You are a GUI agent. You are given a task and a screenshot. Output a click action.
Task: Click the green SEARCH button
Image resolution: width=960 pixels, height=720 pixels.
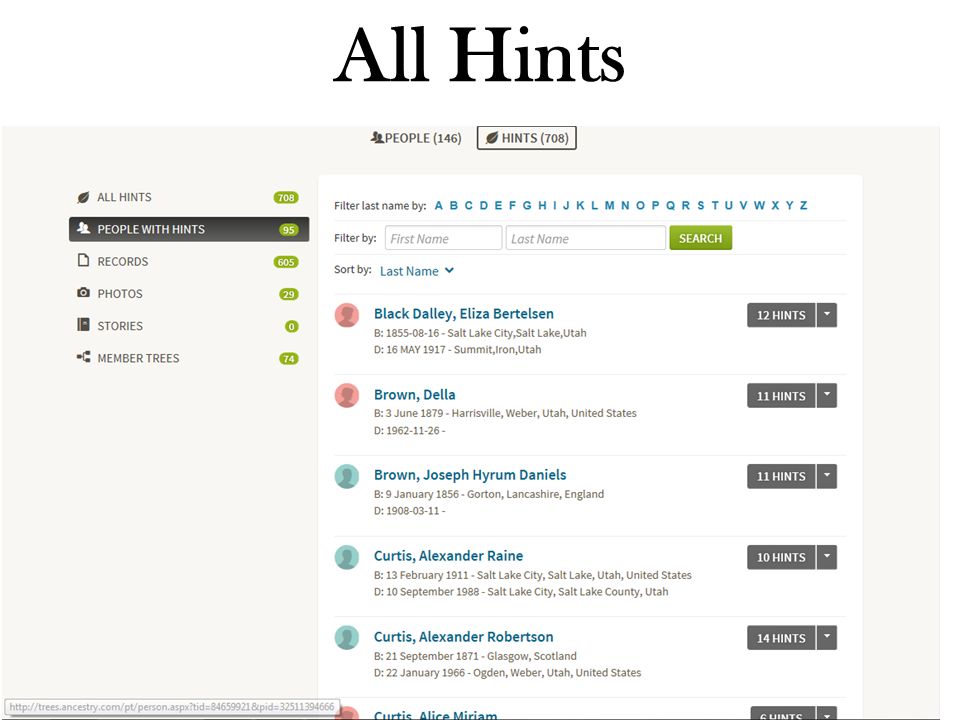[x=700, y=238]
